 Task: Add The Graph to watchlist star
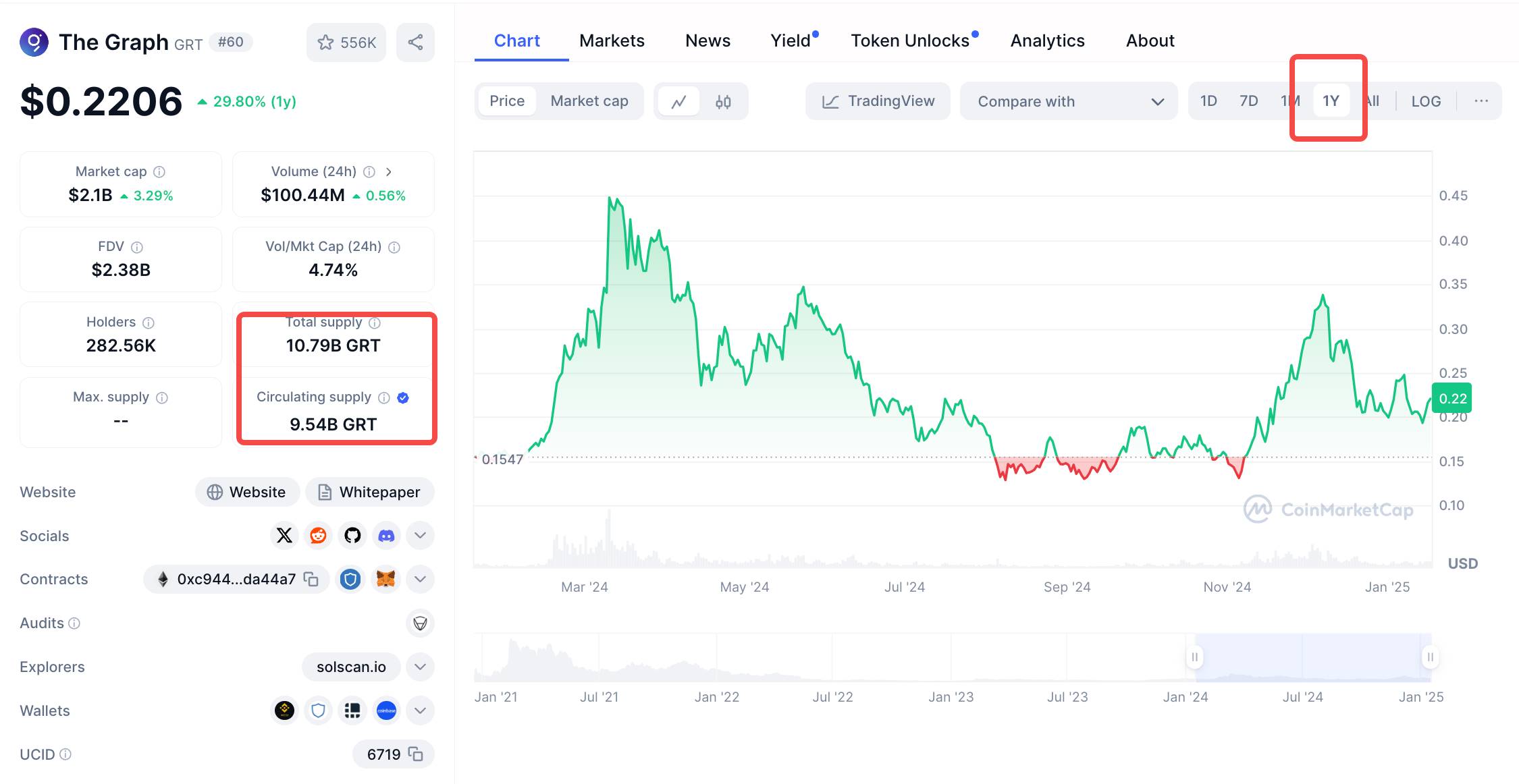point(326,43)
